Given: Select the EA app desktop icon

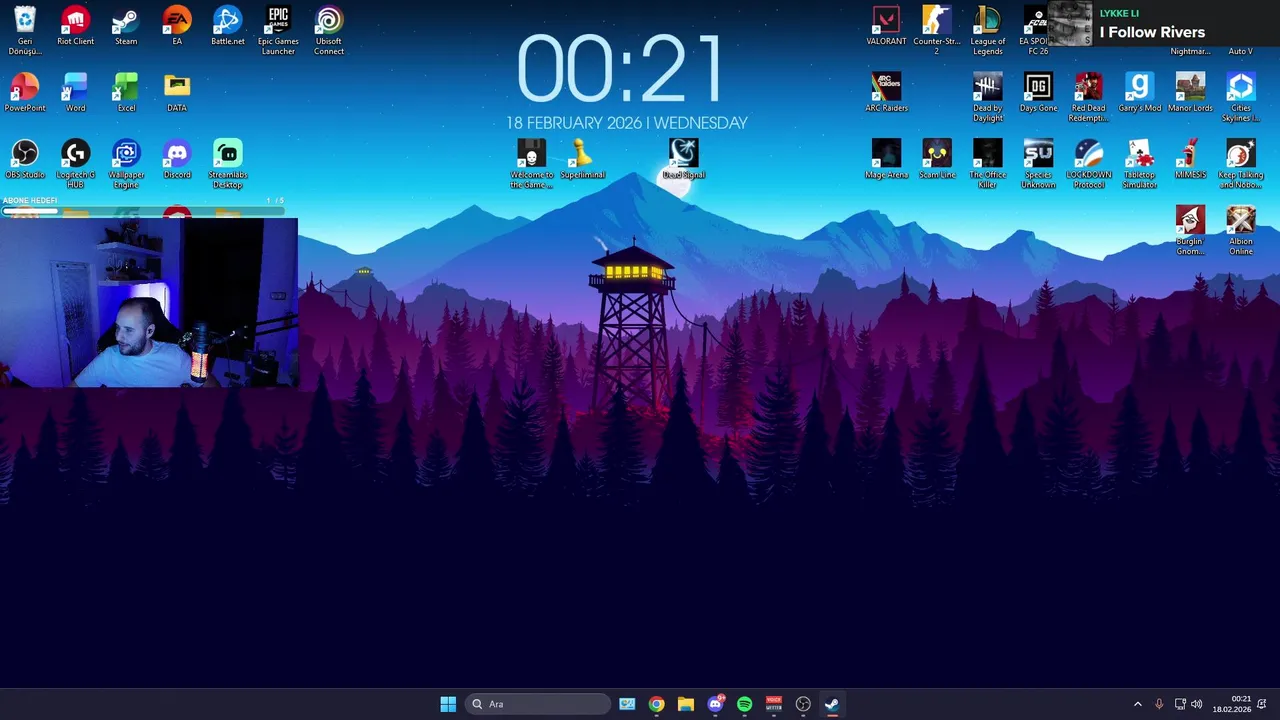Looking at the screenshot, I should (x=177, y=27).
